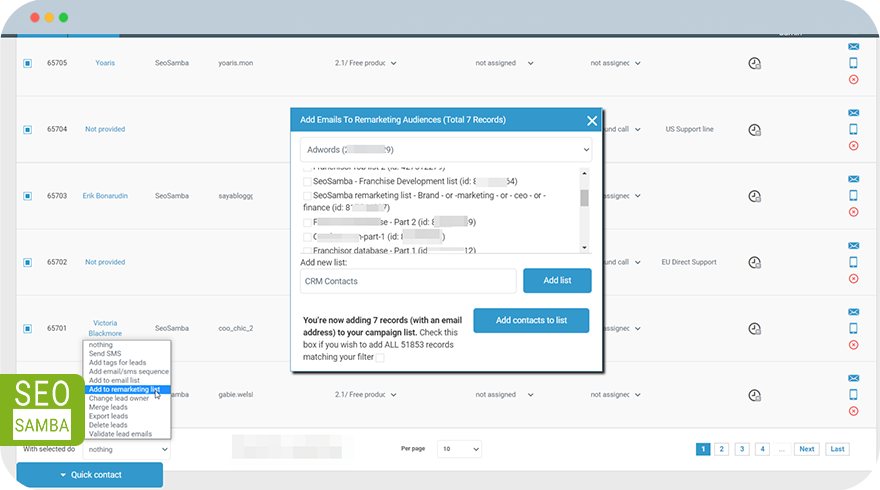The image size is (880, 490).
Task: Open the clock activity icon in row 65705
Action: click(x=754, y=63)
